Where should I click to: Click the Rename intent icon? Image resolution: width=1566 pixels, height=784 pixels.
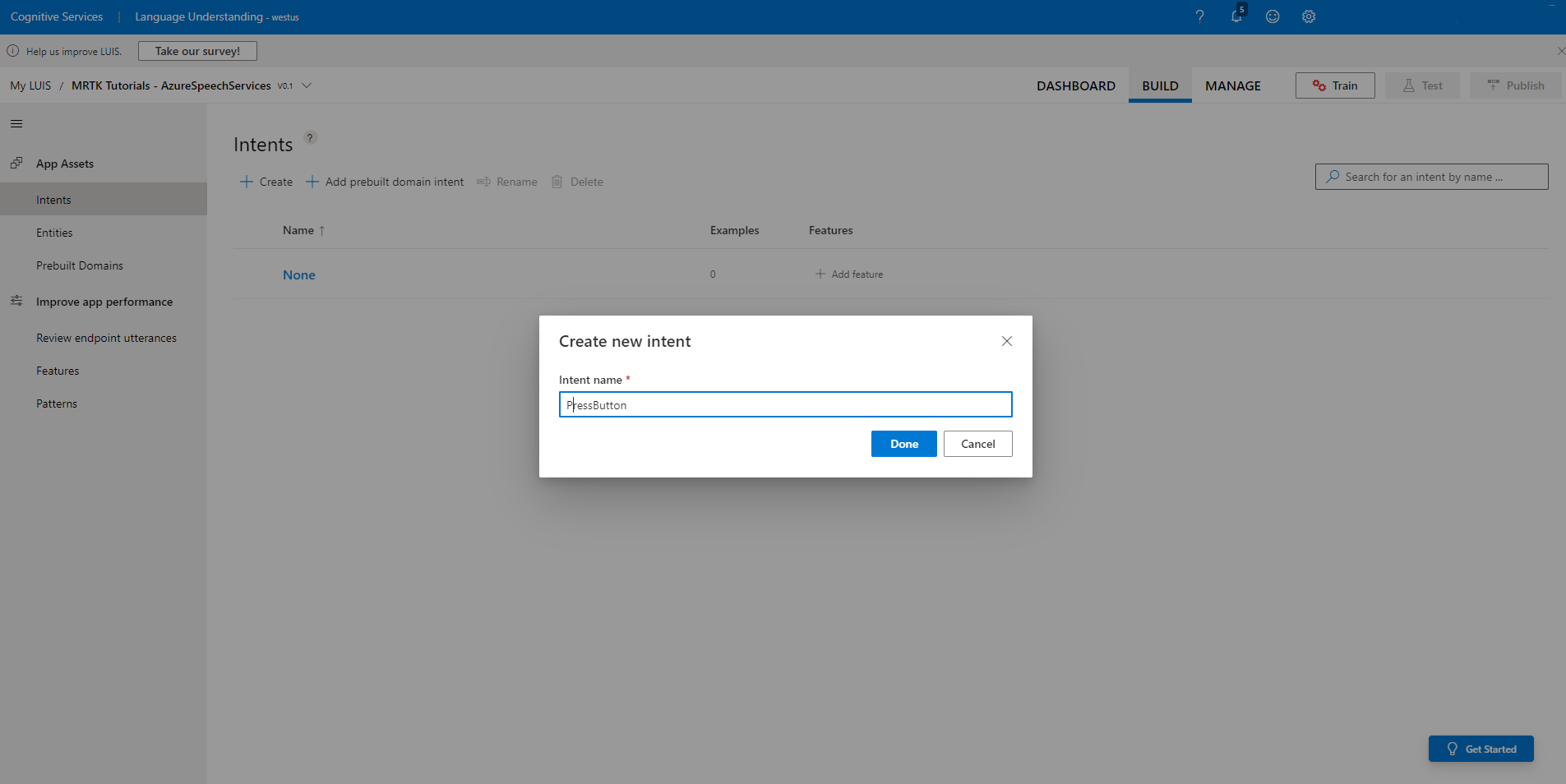coord(483,182)
